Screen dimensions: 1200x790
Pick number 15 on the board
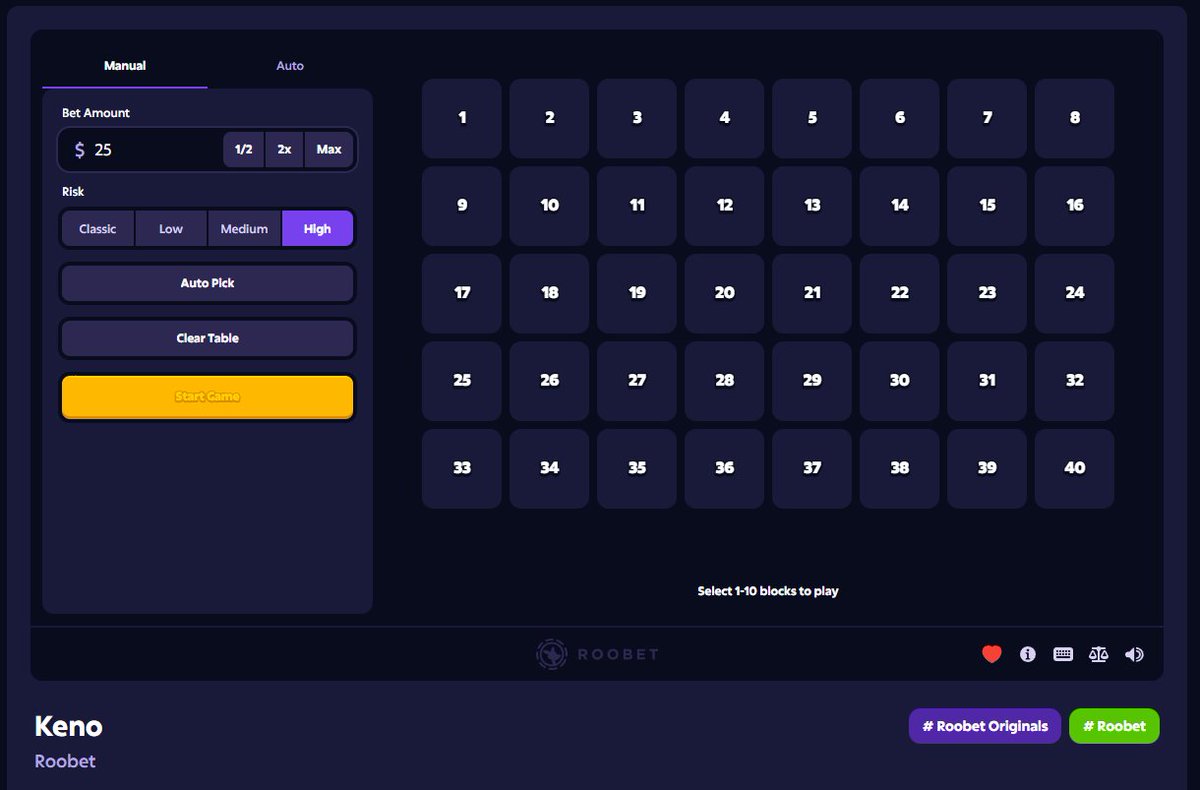point(987,206)
